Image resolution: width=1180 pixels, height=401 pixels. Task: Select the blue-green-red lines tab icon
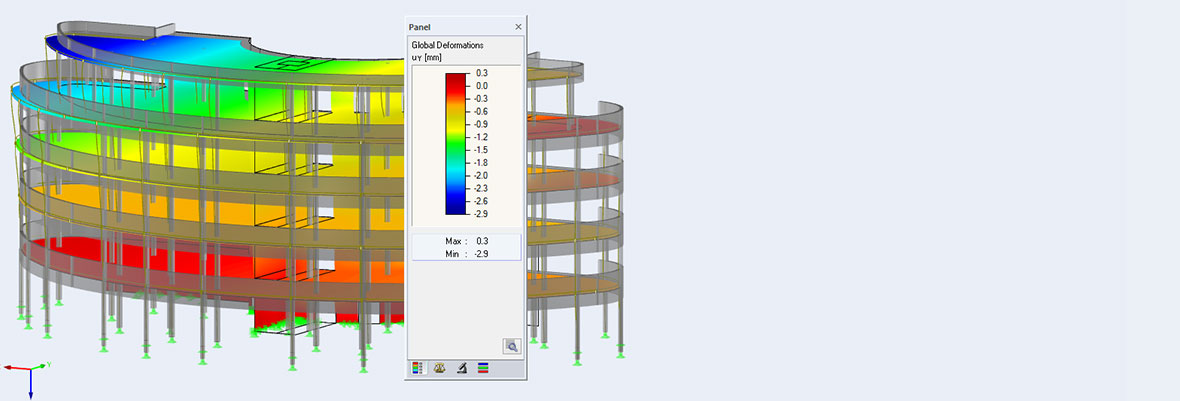[483, 368]
